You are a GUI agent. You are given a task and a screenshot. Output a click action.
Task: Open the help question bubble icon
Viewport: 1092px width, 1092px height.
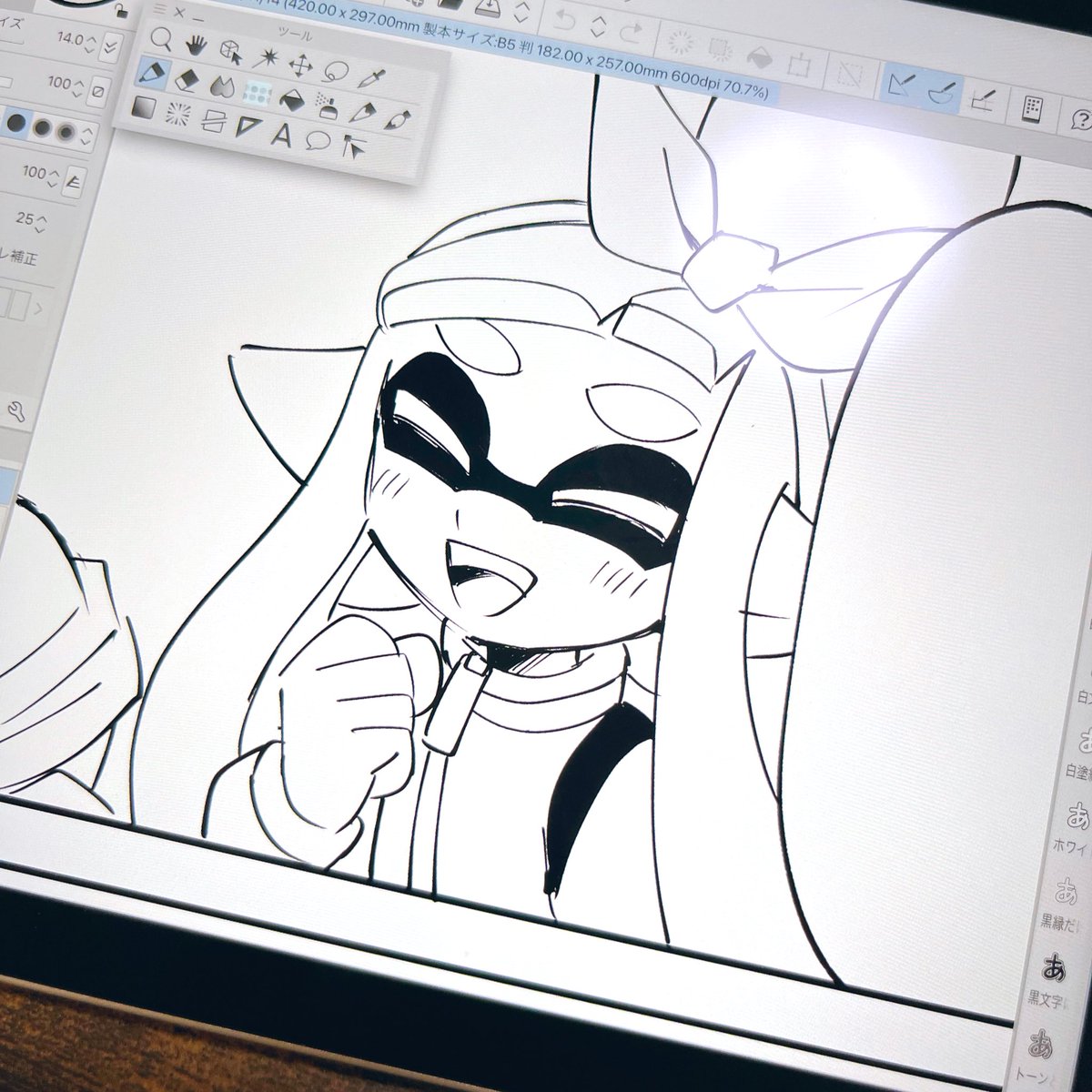click(1080, 118)
